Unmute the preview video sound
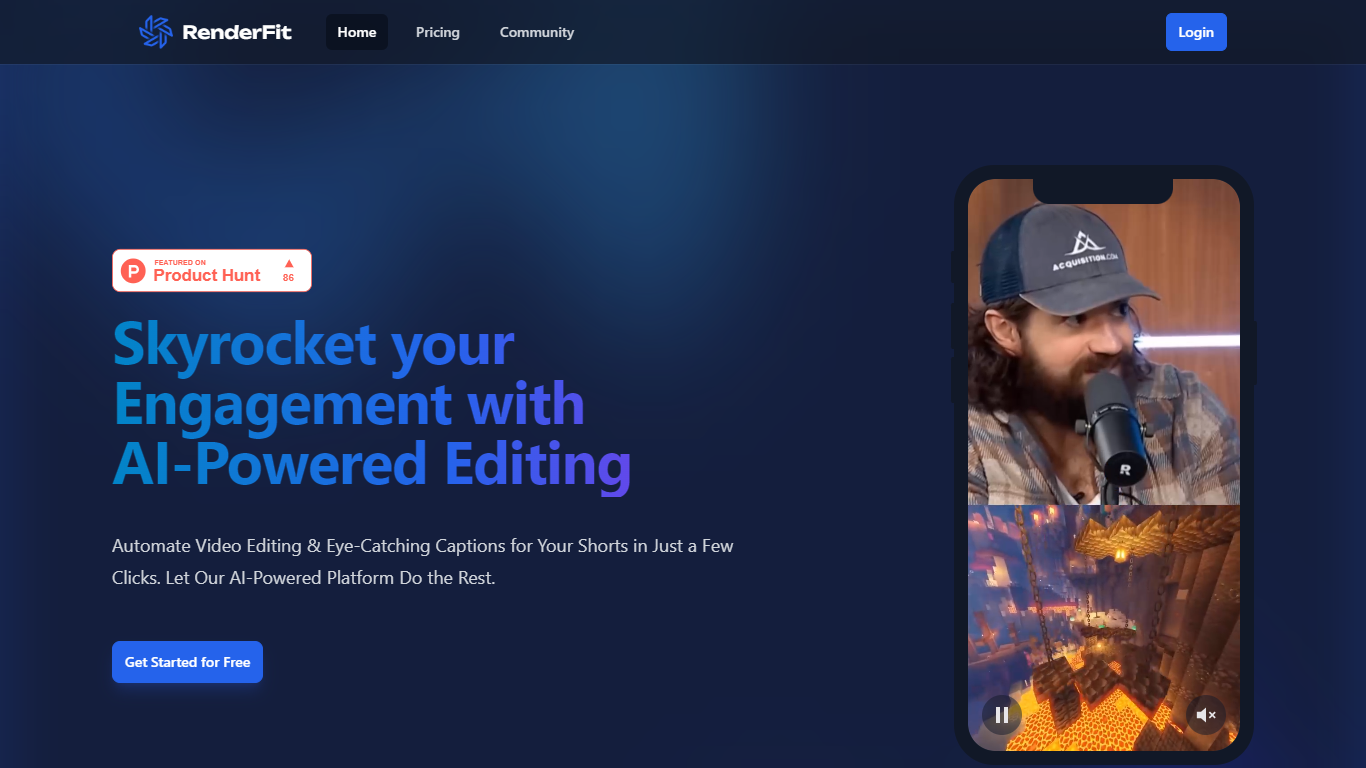1366x768 pixels. point(1206,715)
